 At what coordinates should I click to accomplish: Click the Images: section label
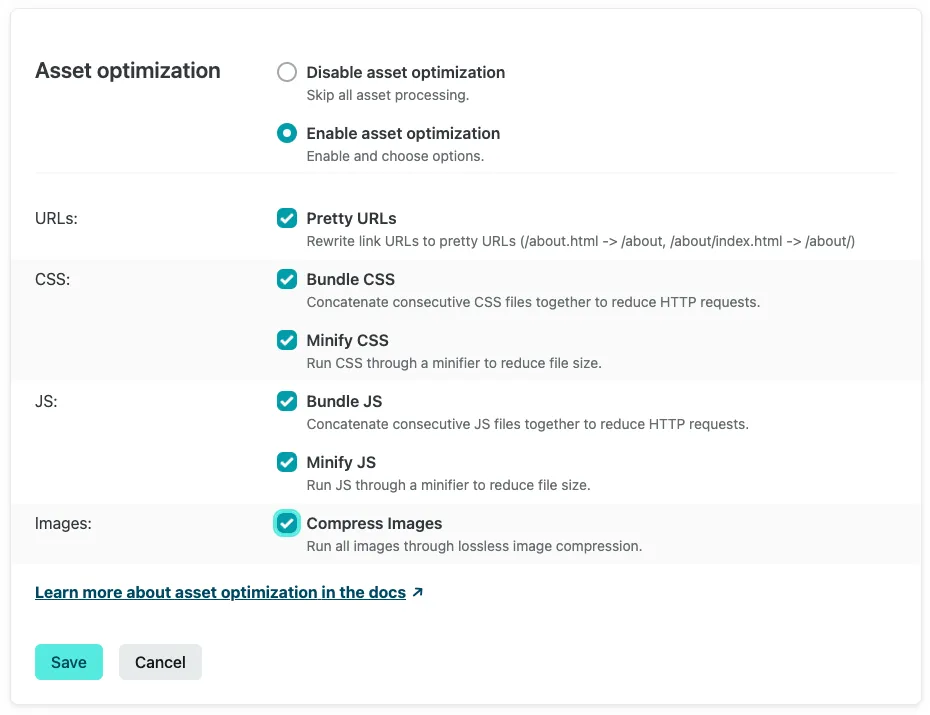63,524
